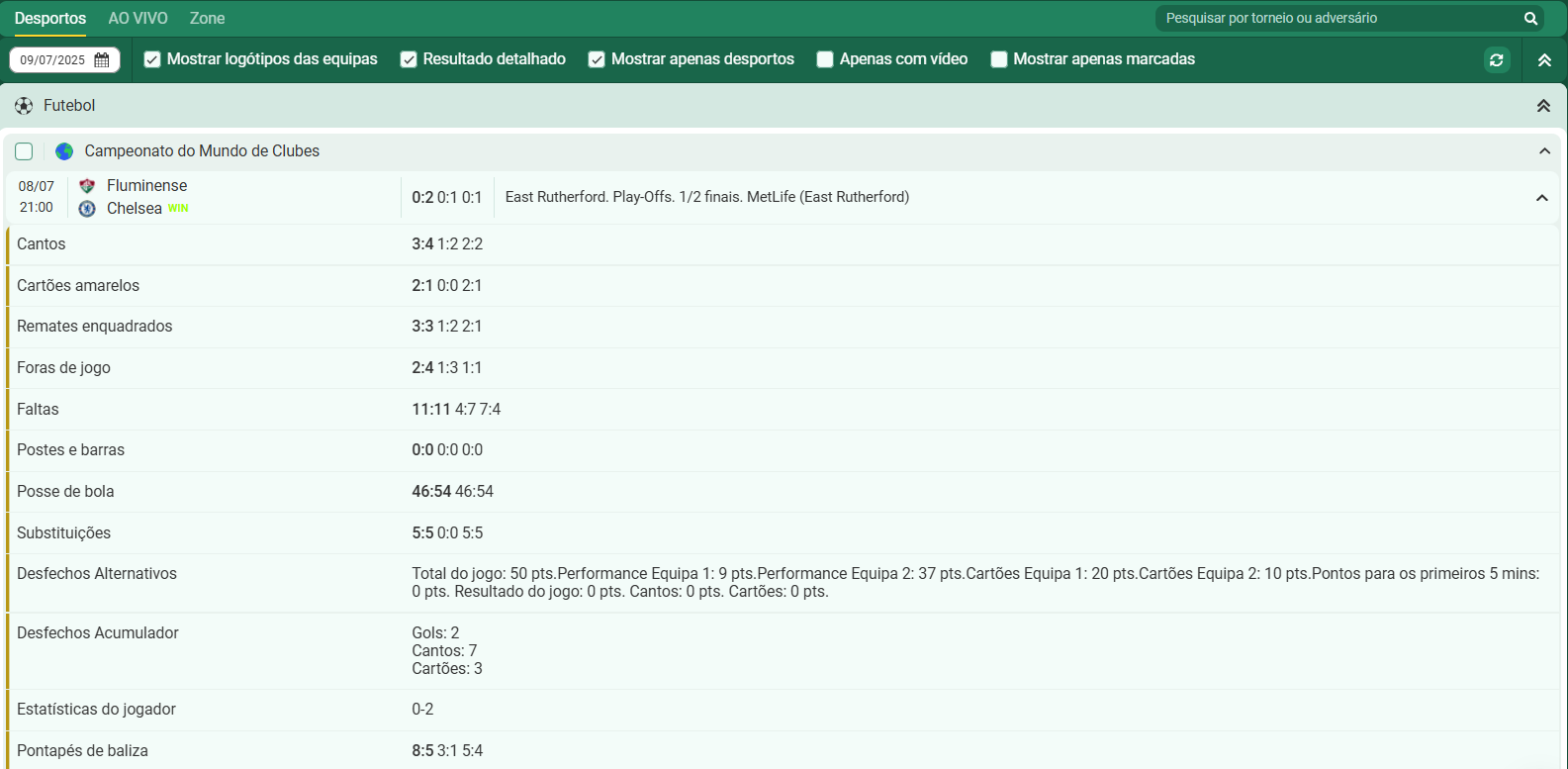This screenshot has height=769, width=1568.
Task: Select the Estatísticas do jogador row label
Action: coord(97,710)
